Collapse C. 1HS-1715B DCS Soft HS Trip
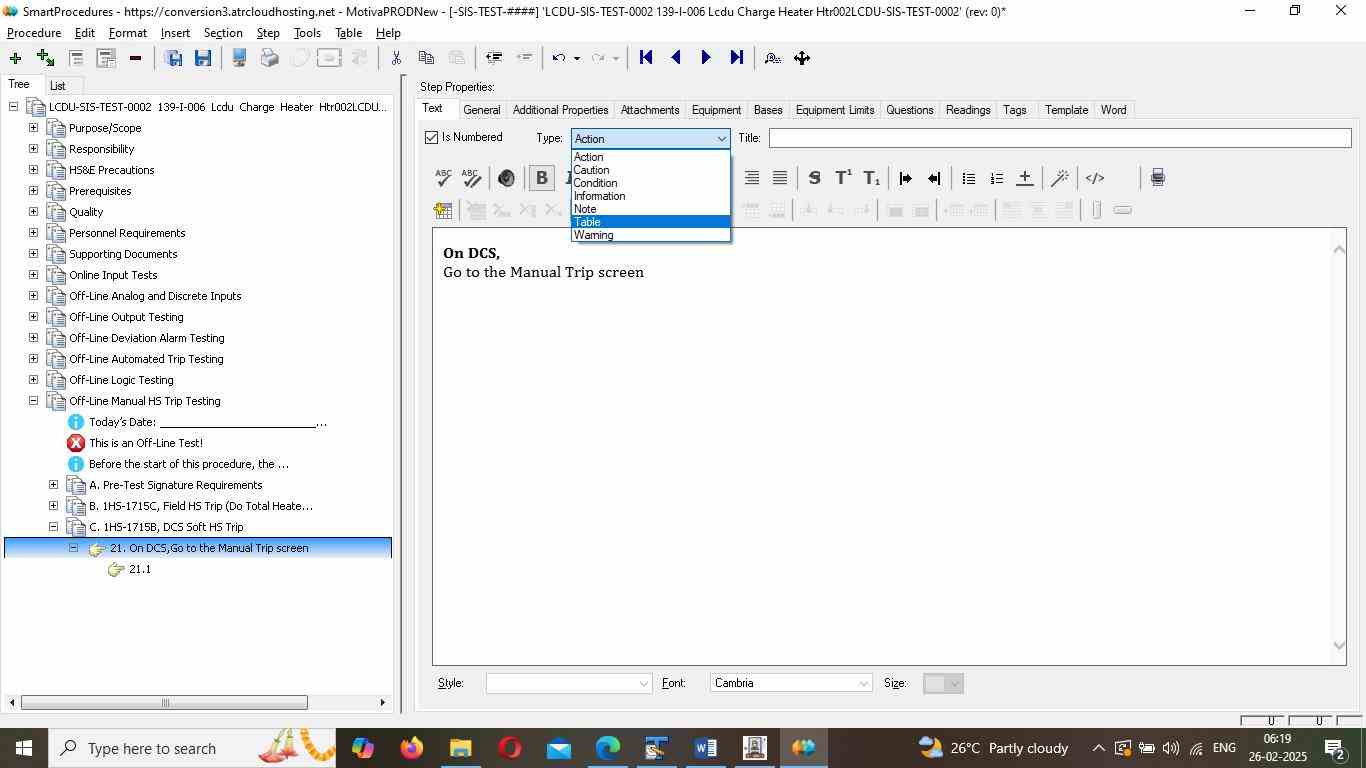 click(x=53, y=527)
